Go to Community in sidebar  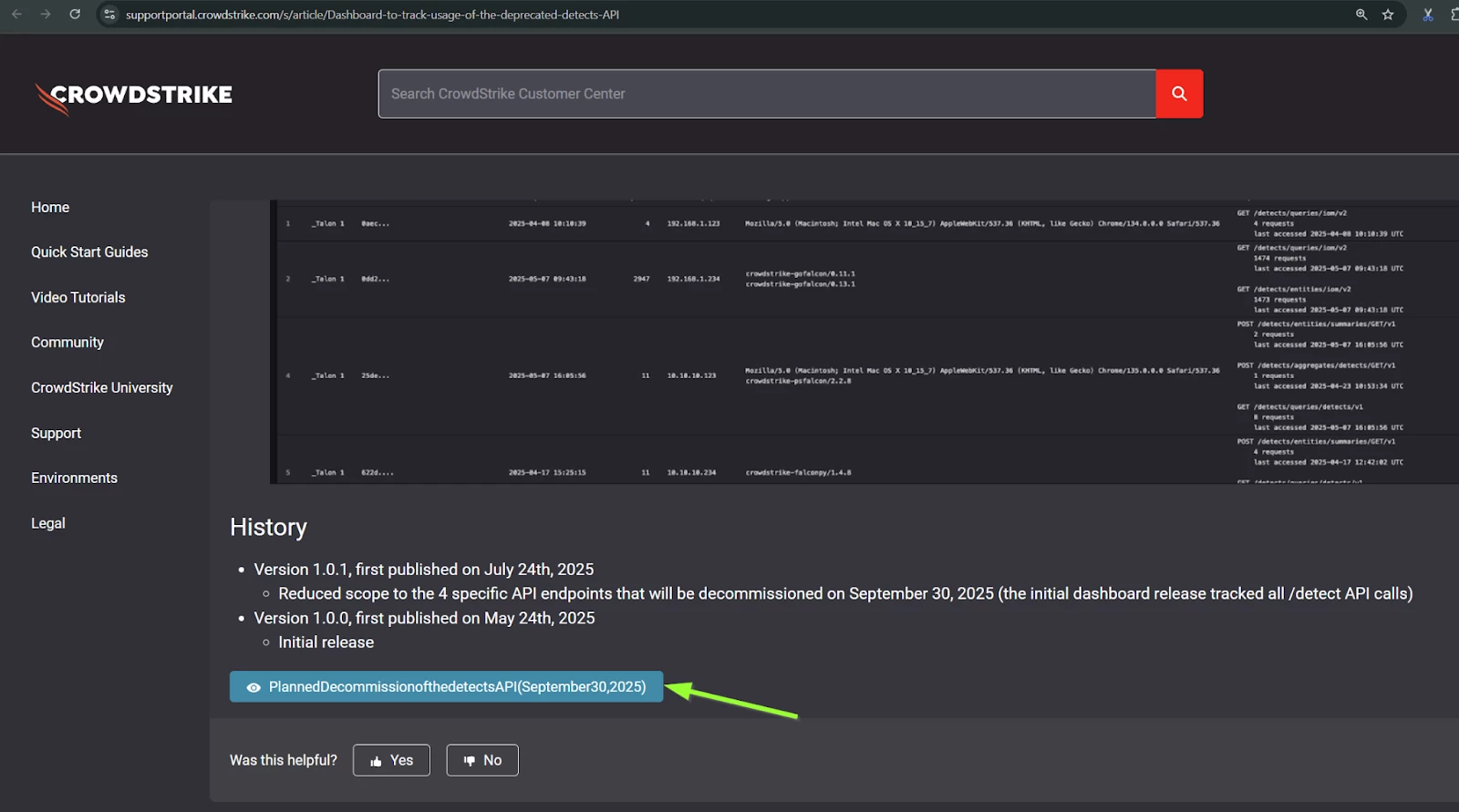pos(67,343)
